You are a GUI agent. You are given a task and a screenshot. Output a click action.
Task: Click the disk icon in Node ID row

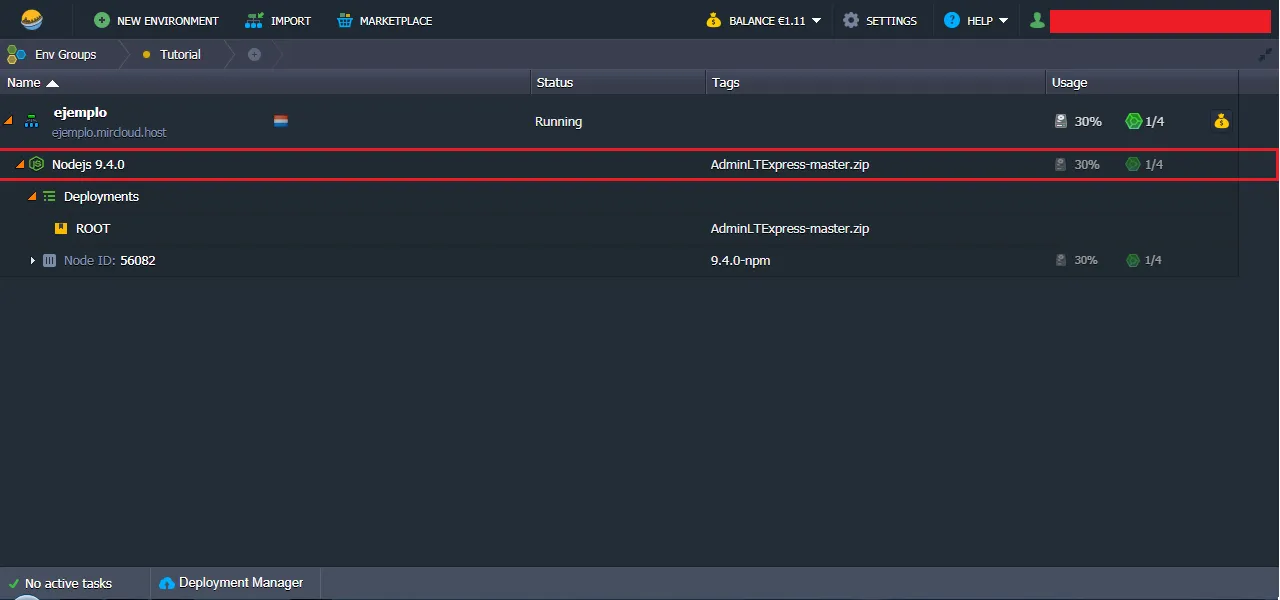[1061, 260]
